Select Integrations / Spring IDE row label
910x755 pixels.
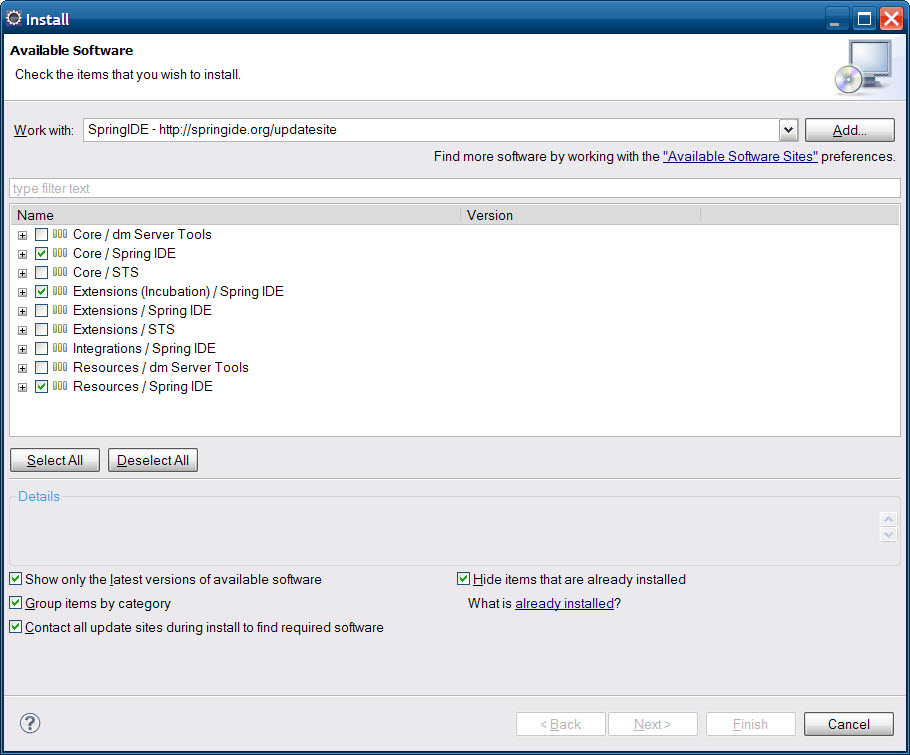tap(144, 348)
